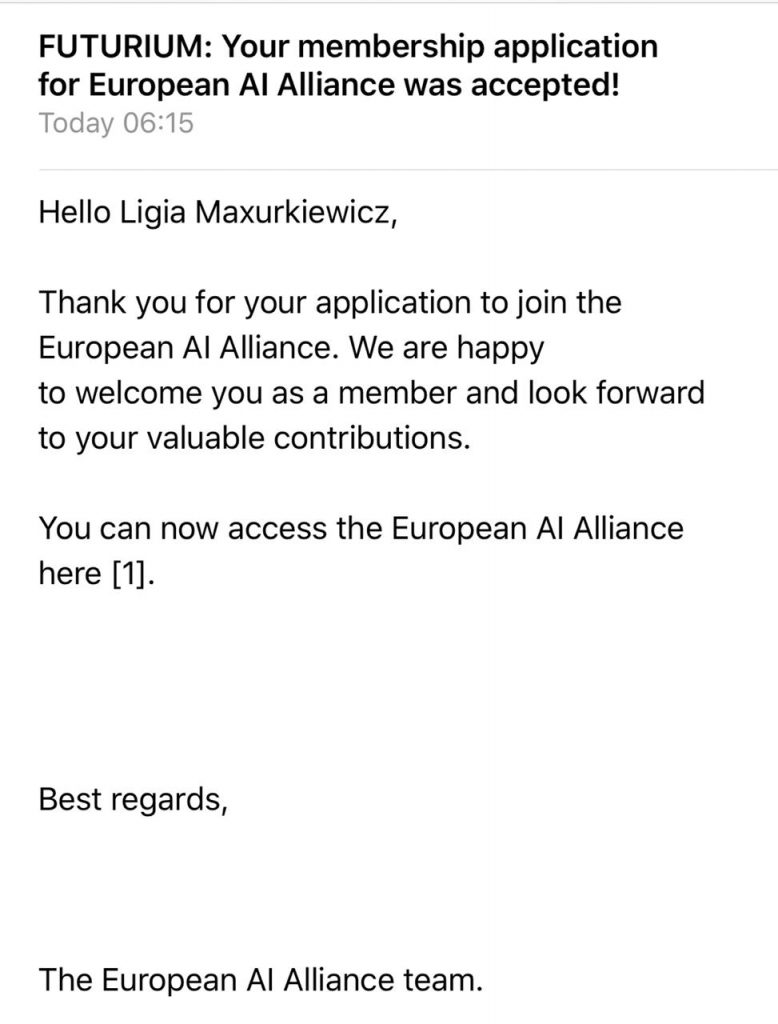Click the '[1]' footnote reference

point(134,573)
